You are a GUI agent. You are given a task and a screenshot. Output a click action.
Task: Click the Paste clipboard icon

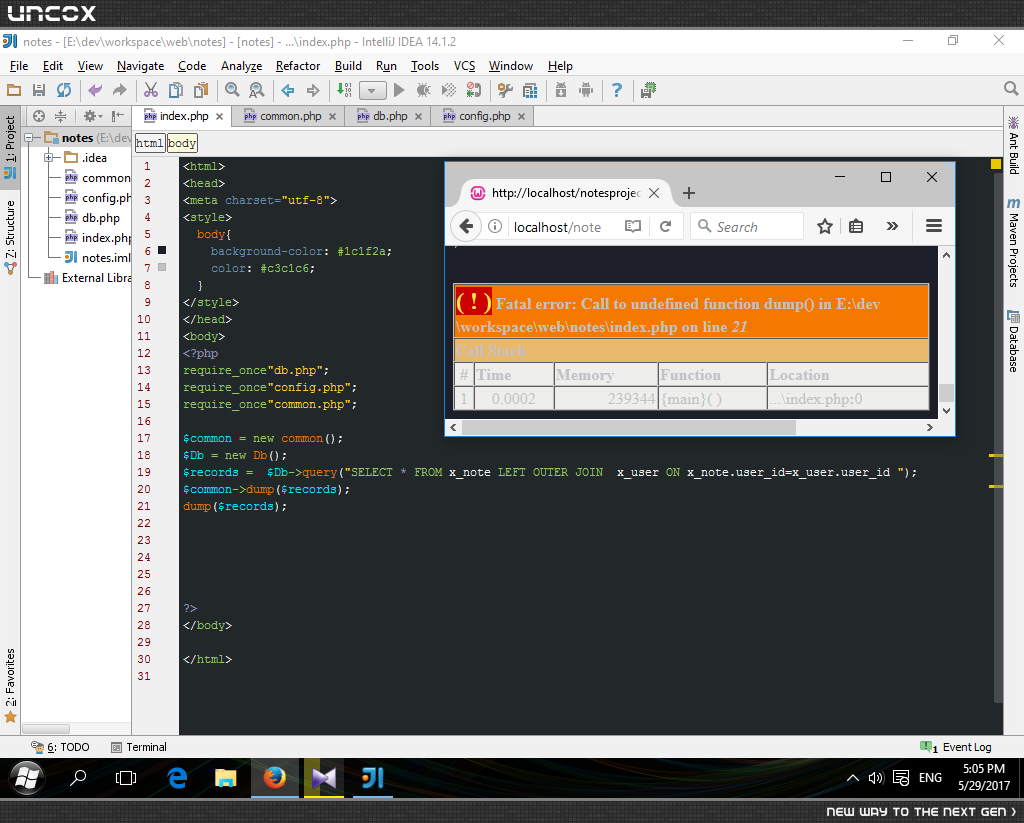200,90
